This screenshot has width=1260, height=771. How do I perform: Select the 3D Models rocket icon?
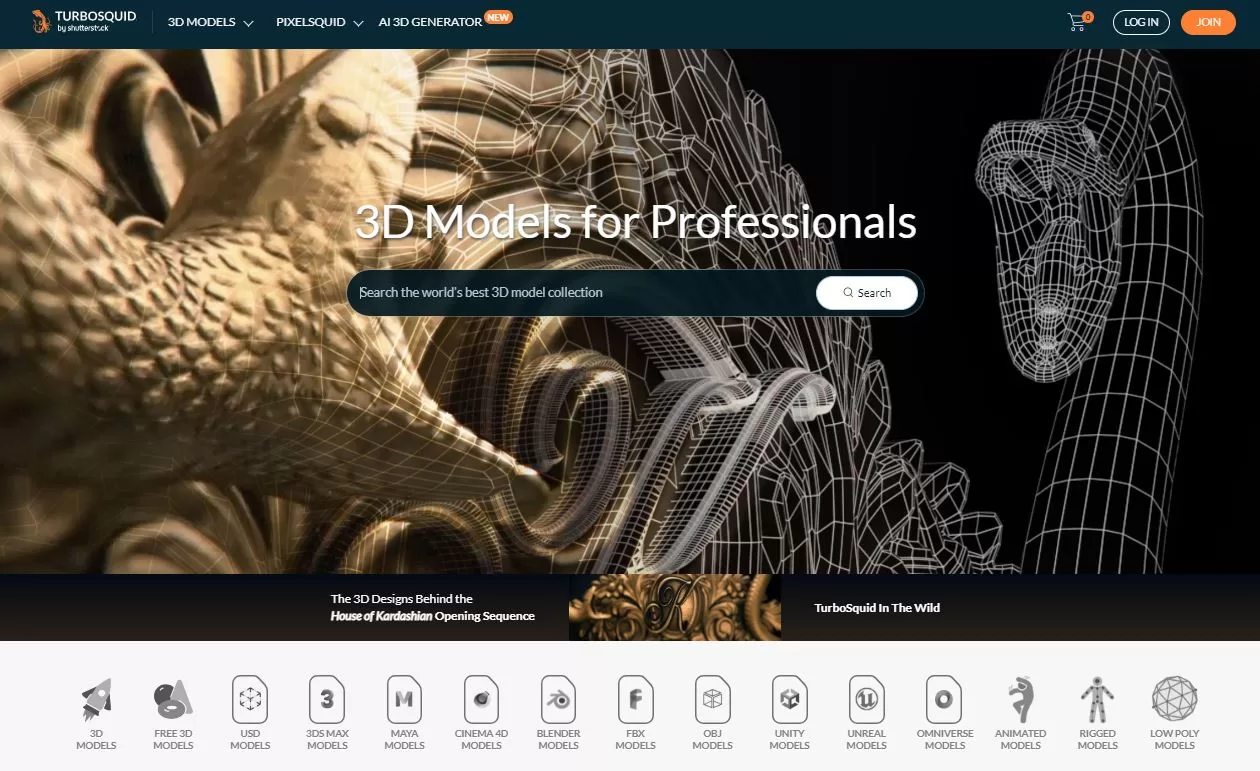97,700
